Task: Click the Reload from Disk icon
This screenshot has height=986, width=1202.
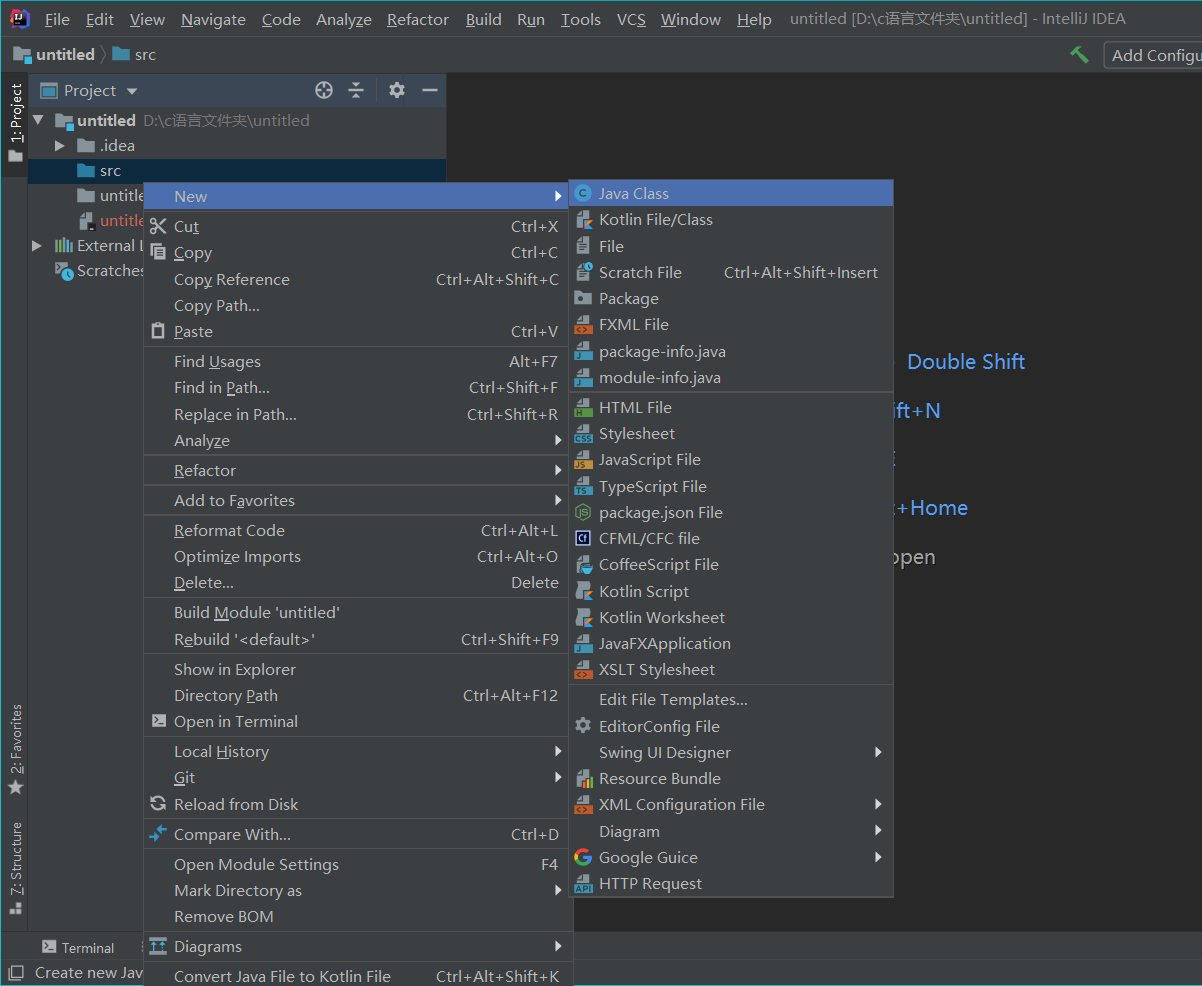Action: coord(158,804)
